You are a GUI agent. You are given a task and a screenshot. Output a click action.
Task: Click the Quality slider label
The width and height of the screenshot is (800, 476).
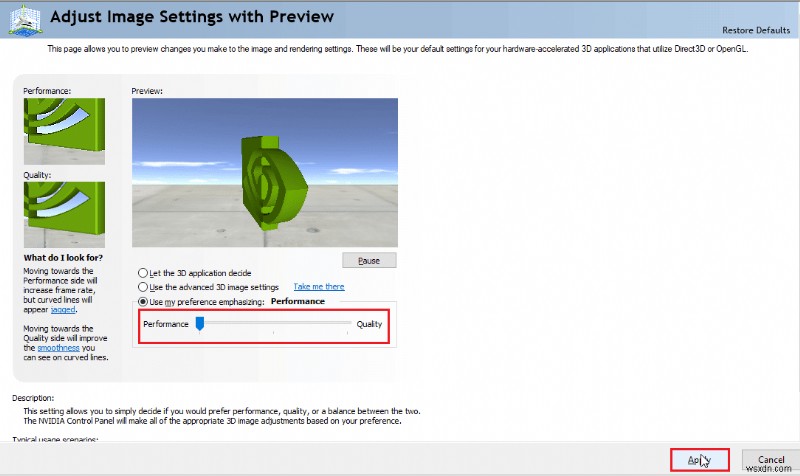(369, 324)
